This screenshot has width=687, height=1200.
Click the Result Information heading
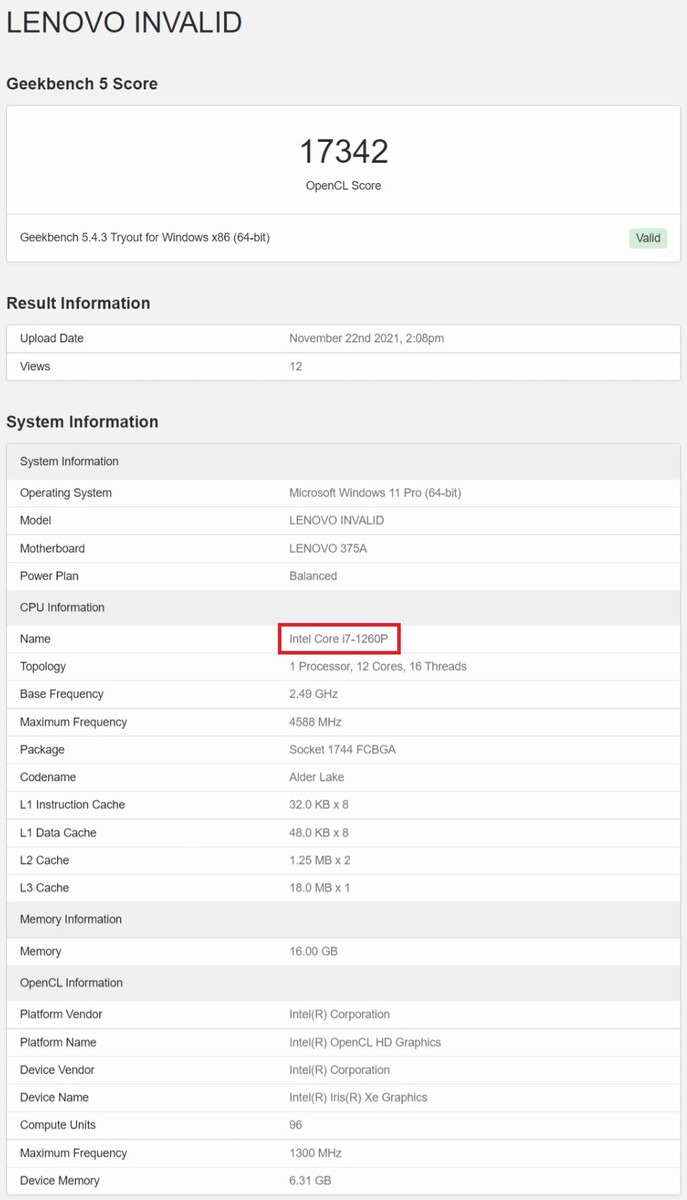coord(78,303)
